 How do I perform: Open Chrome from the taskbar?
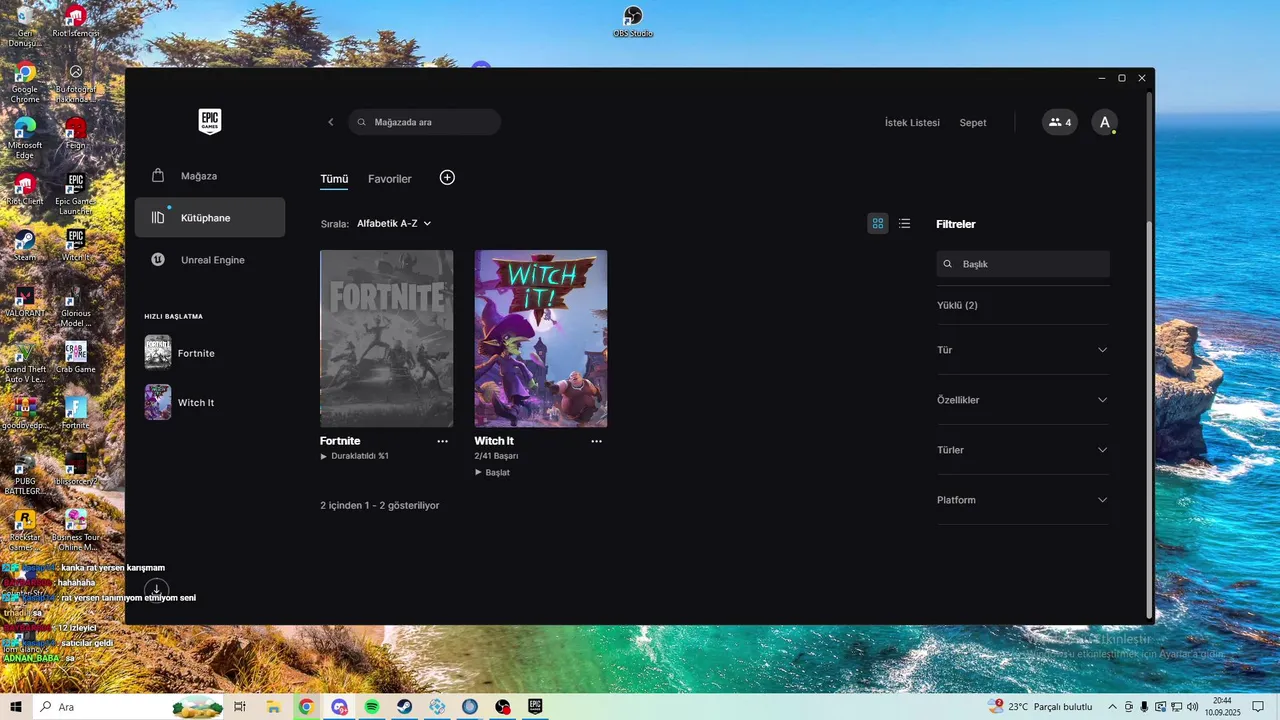coord(306,707)
